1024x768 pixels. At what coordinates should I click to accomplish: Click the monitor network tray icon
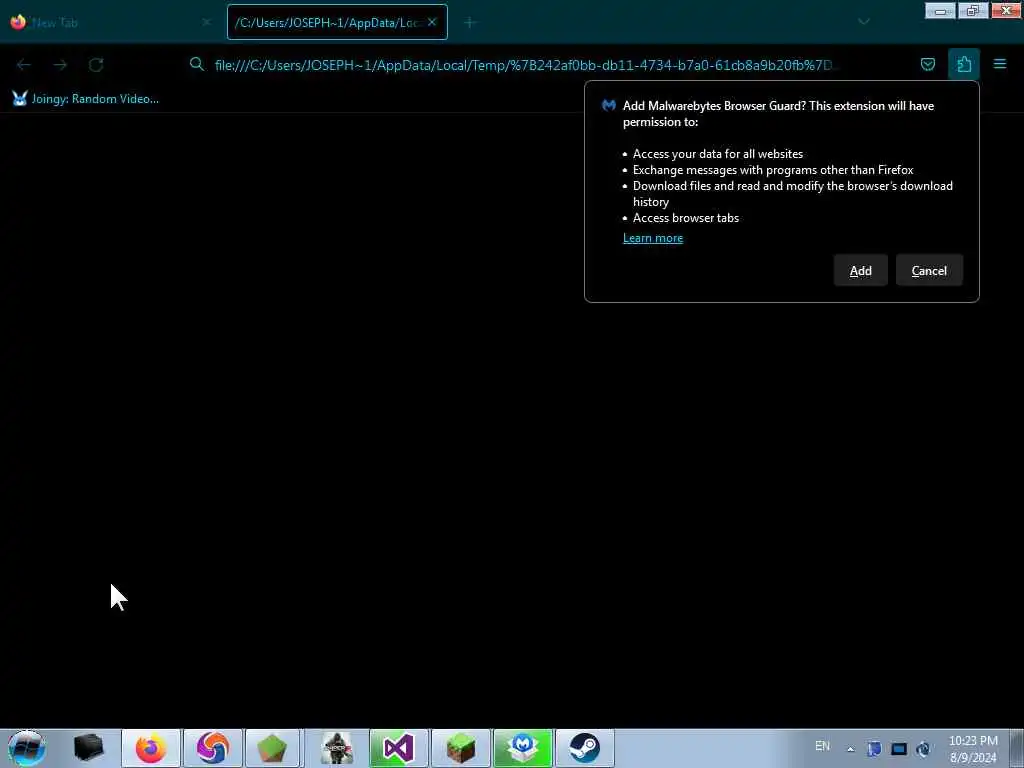pos(899,748)
